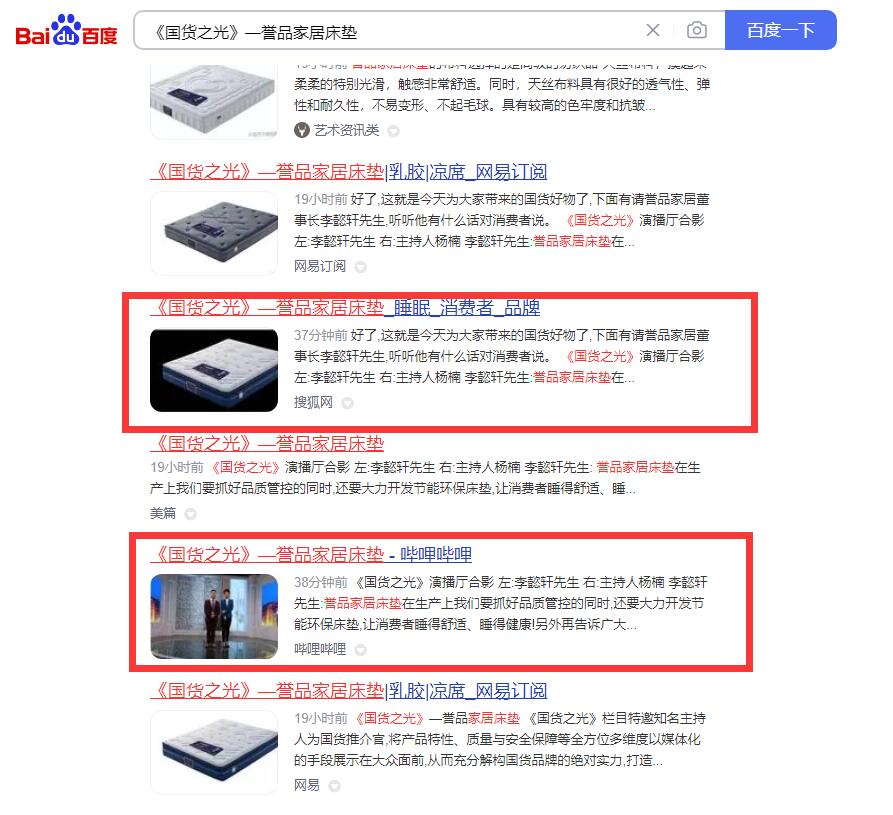The height and width of the screenshot is (815, 893).
Task: Click the Baidu logo
Action: tap(66, 30)
